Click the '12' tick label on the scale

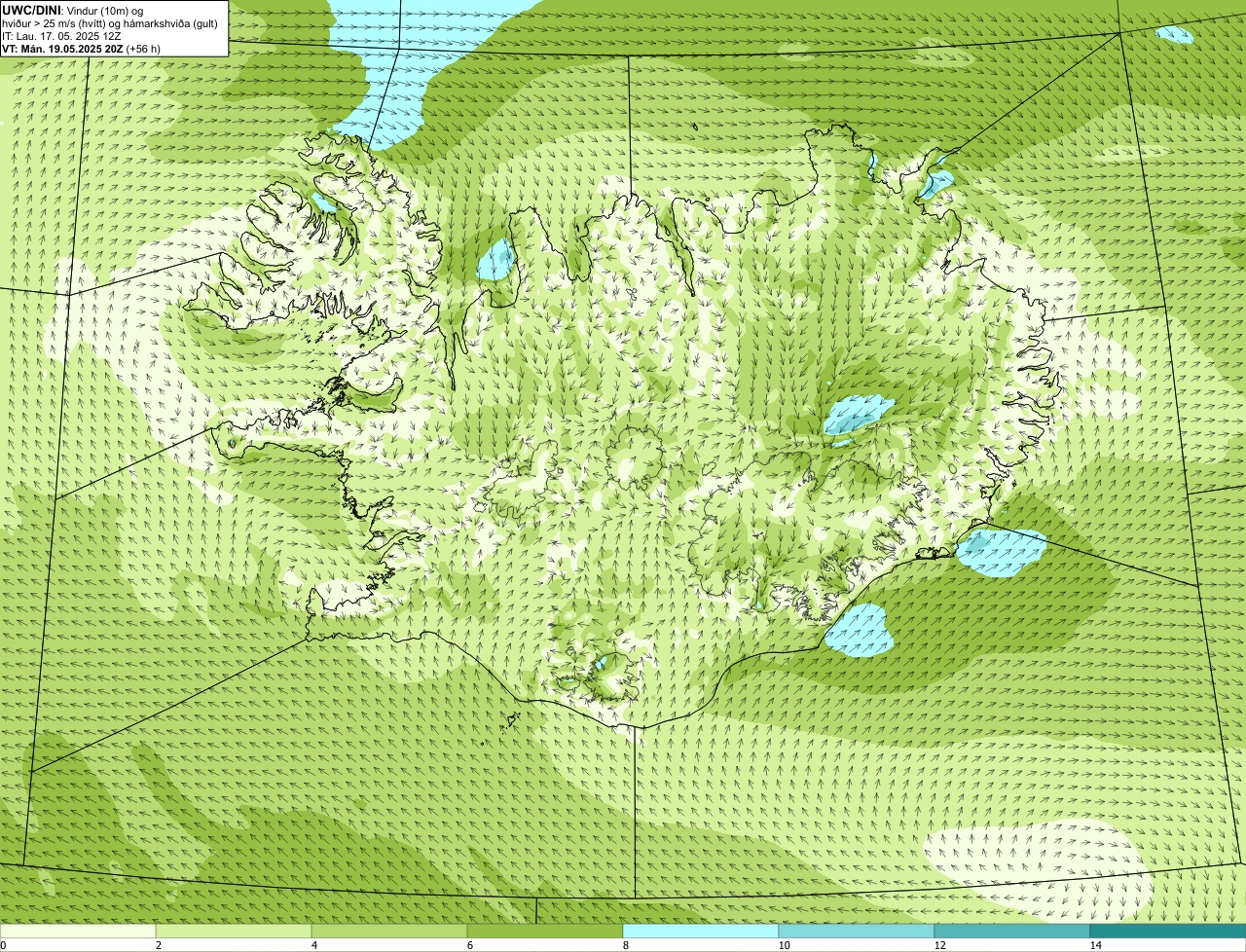938,945
